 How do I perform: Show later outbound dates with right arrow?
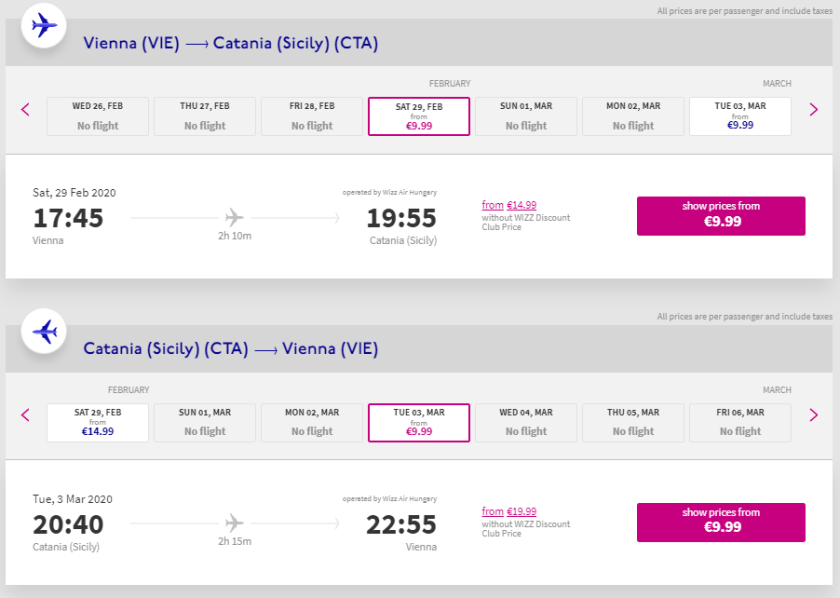click(814, 109)
